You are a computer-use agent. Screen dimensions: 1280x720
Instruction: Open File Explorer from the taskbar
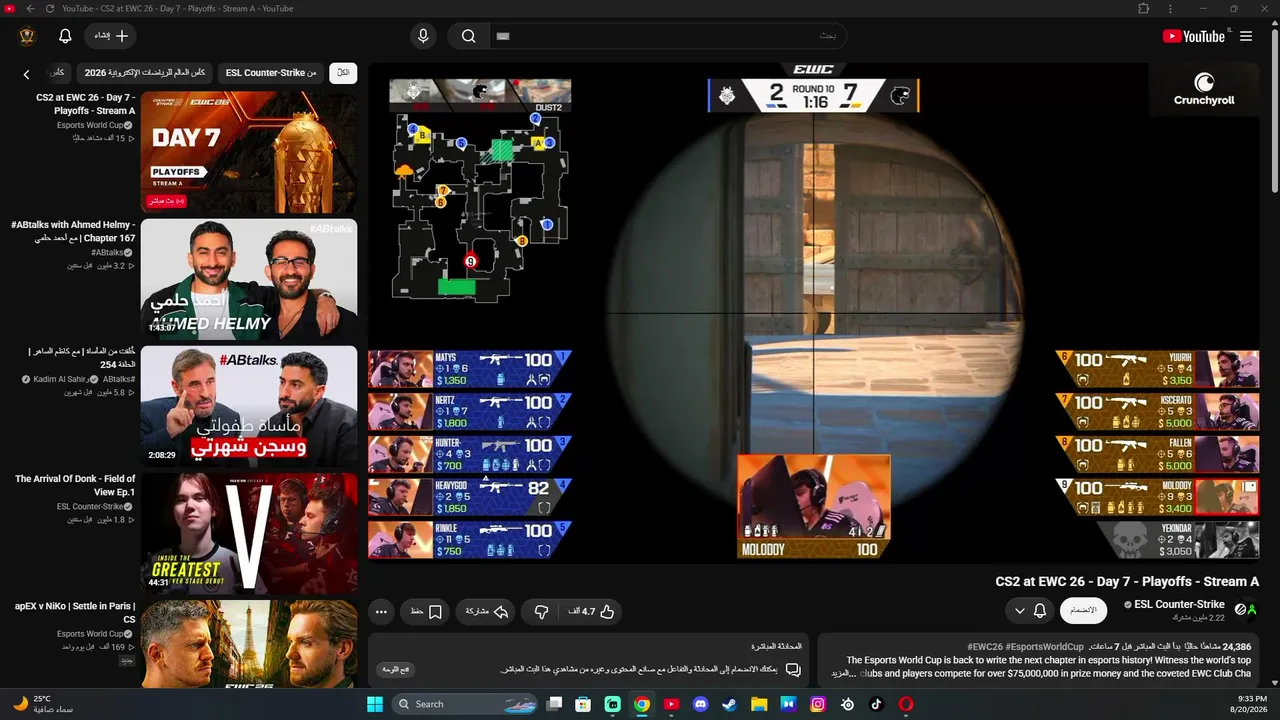[x=759, y=704]
